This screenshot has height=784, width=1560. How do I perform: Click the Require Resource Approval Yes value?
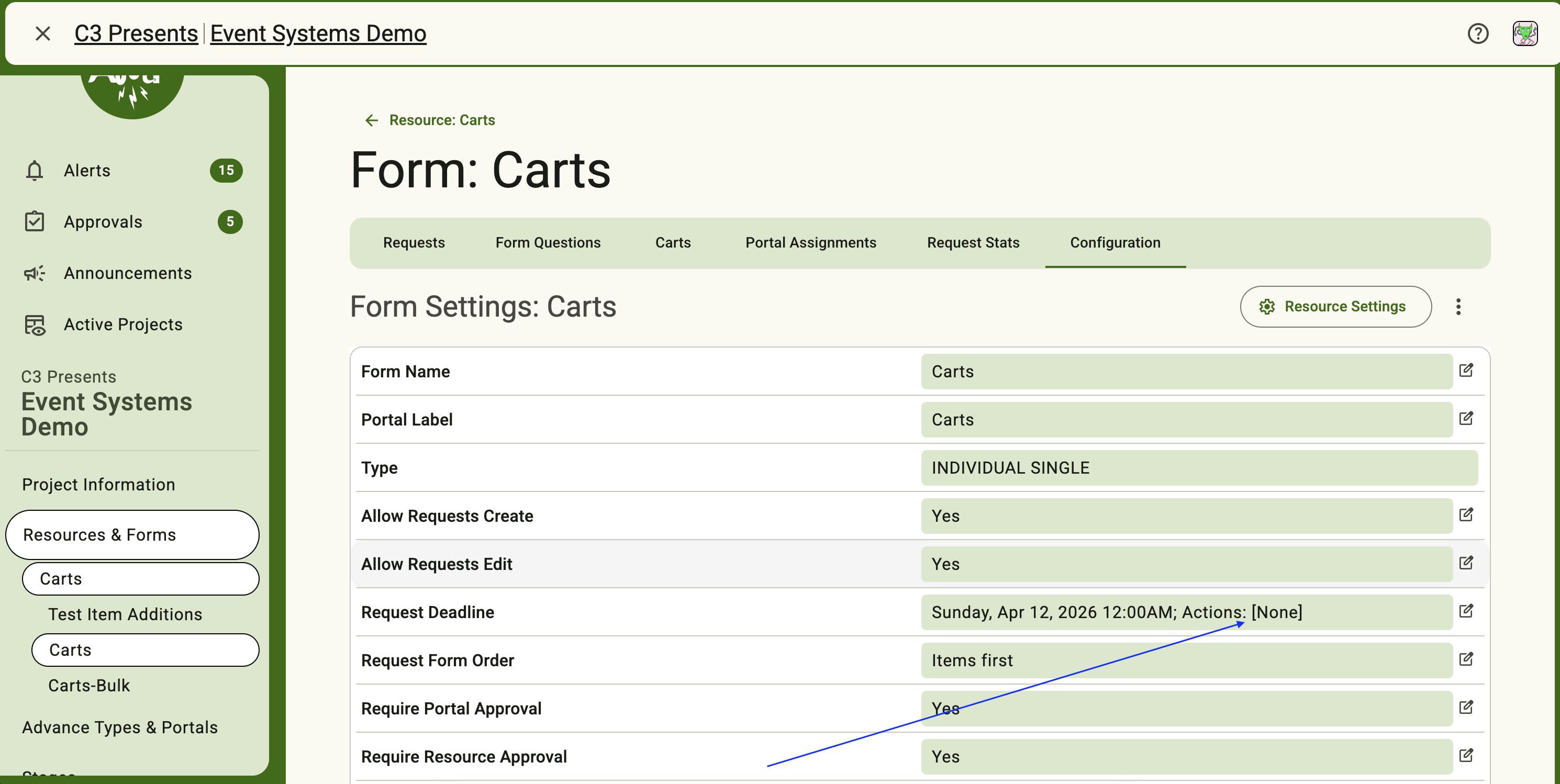point(1186,757)
